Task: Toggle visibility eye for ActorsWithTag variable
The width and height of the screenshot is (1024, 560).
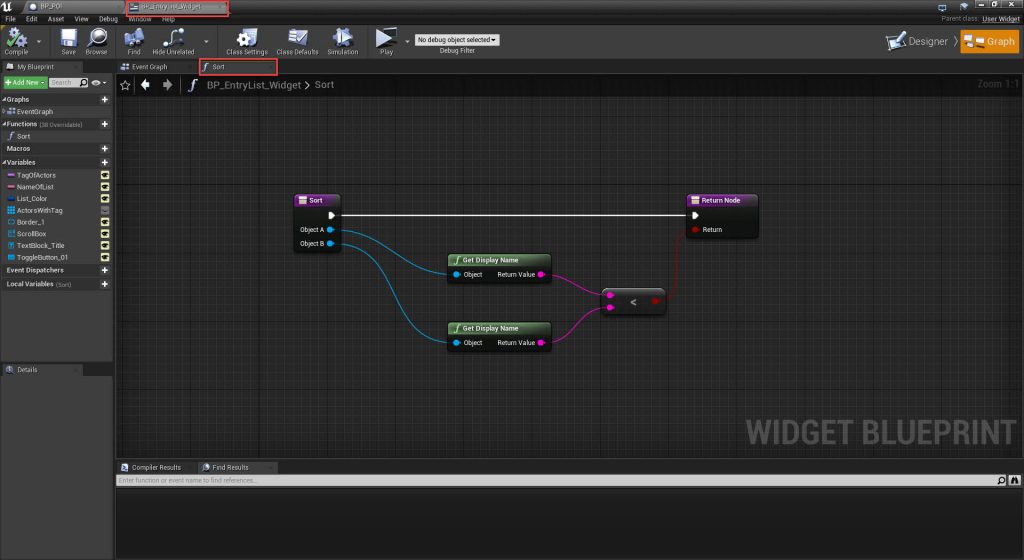Action: point(105,210)
